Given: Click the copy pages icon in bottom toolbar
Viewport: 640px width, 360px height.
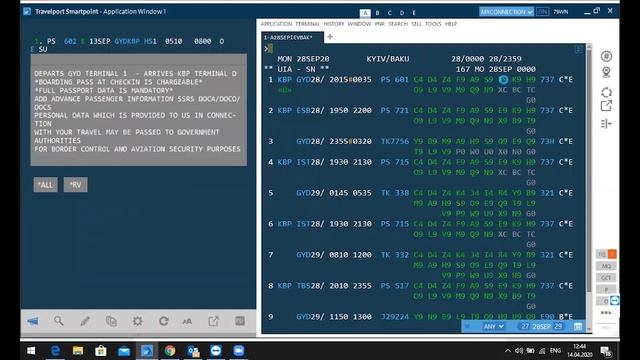Looking at the screenshot, I should point(111,321).
